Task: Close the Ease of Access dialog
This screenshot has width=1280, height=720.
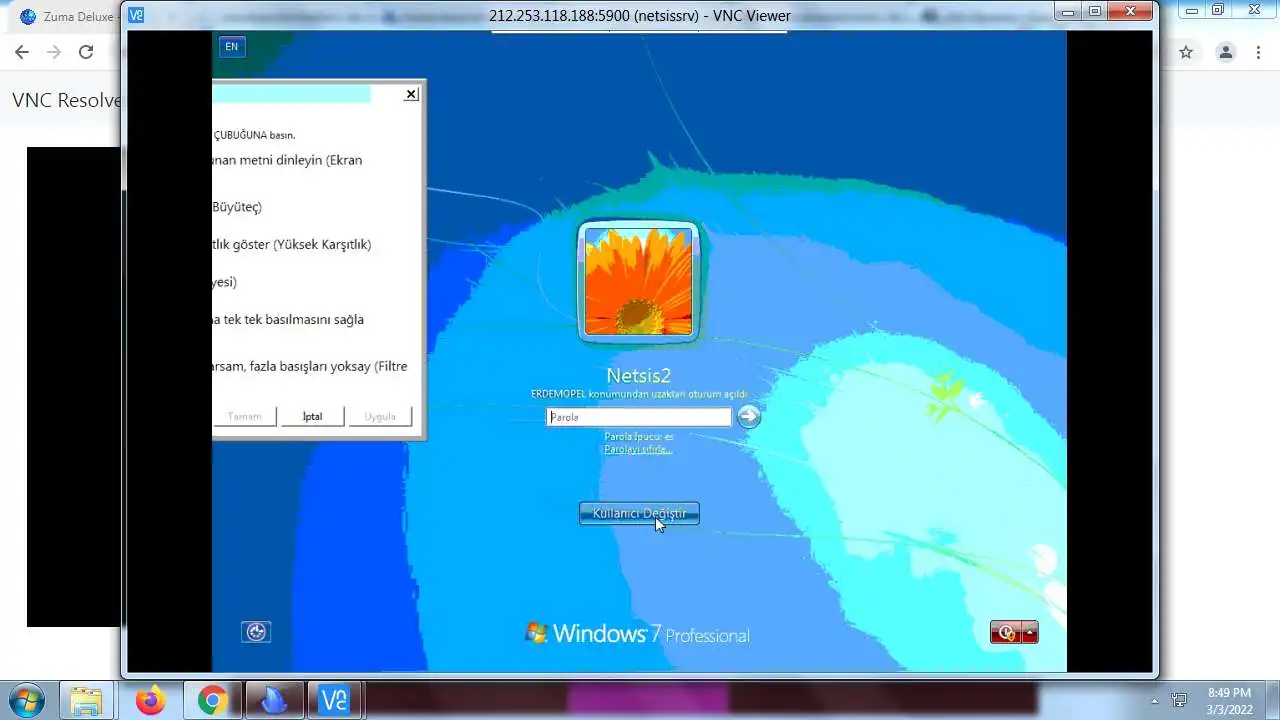Action: [x=411, y=94]
